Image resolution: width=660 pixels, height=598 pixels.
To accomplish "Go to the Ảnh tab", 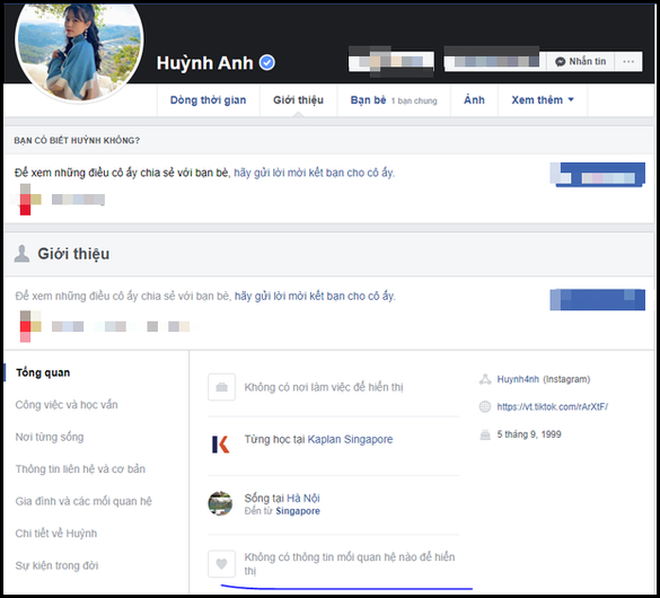I will tap(474, 100).
